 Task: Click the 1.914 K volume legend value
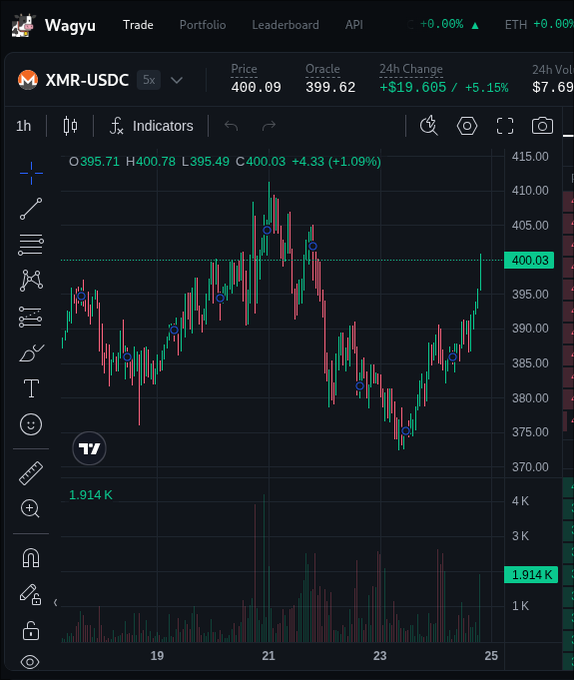point(91,495)
